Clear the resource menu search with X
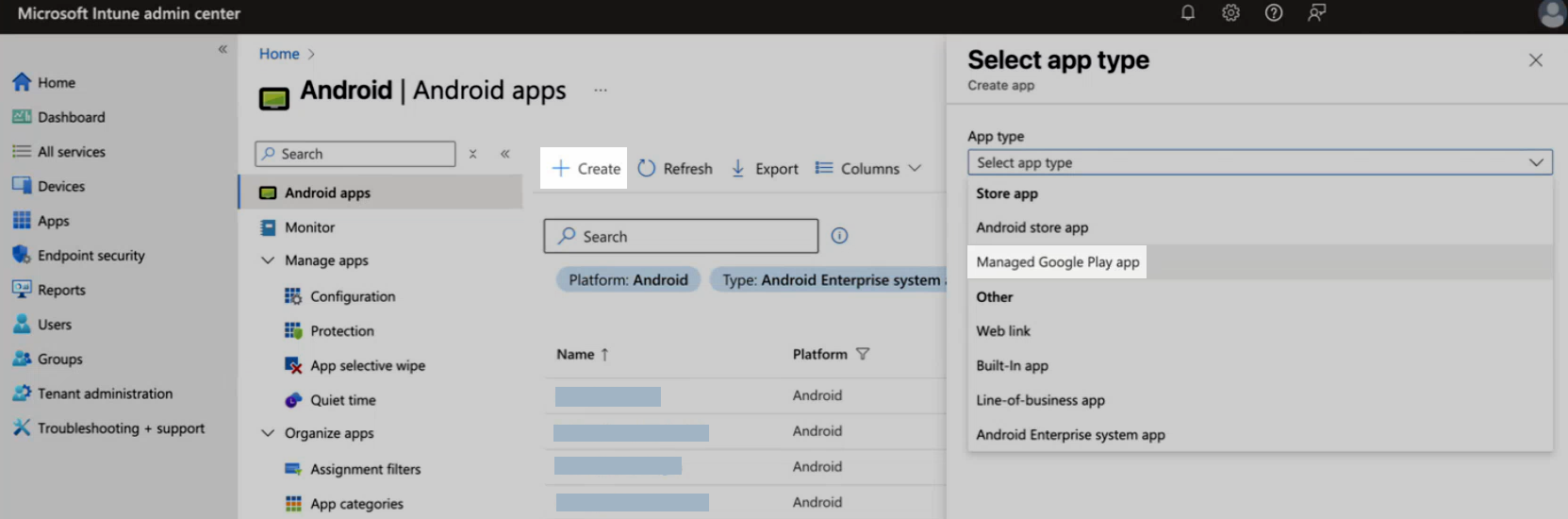 point(473,154)
